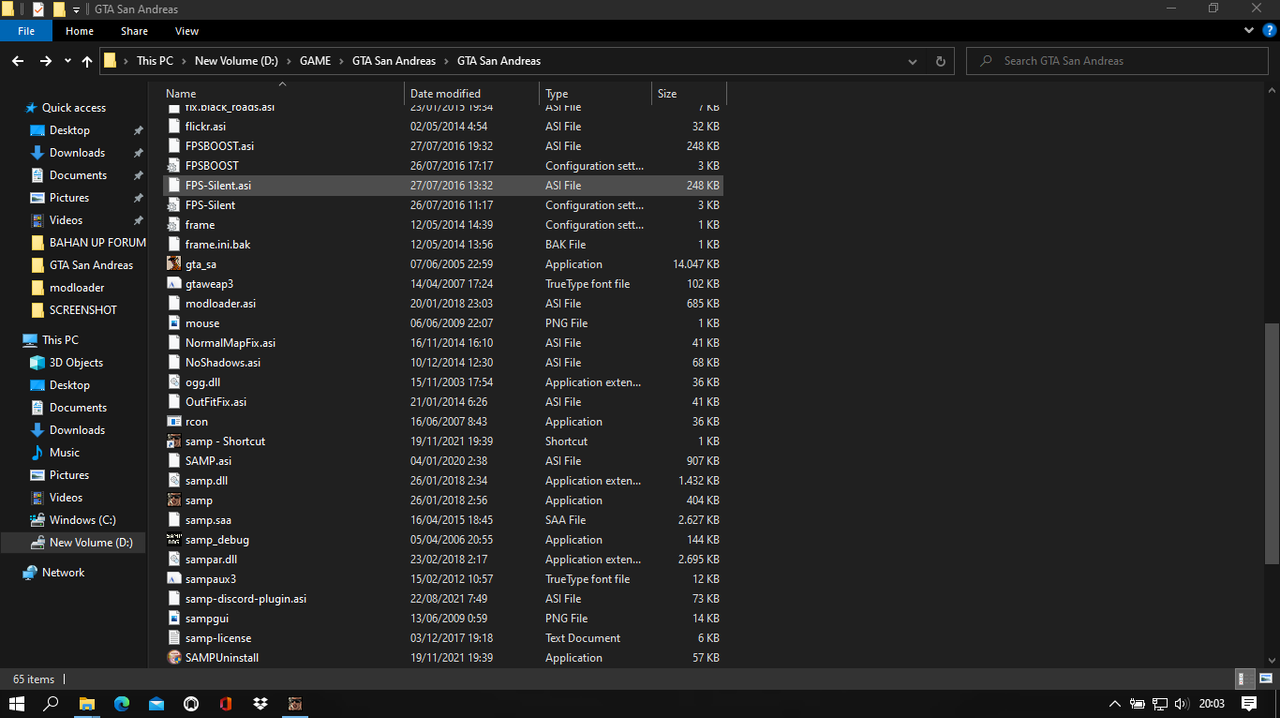Open the gta_sa application icon
This screenshot has height=718, width=1280.
[x=174, y=264]
